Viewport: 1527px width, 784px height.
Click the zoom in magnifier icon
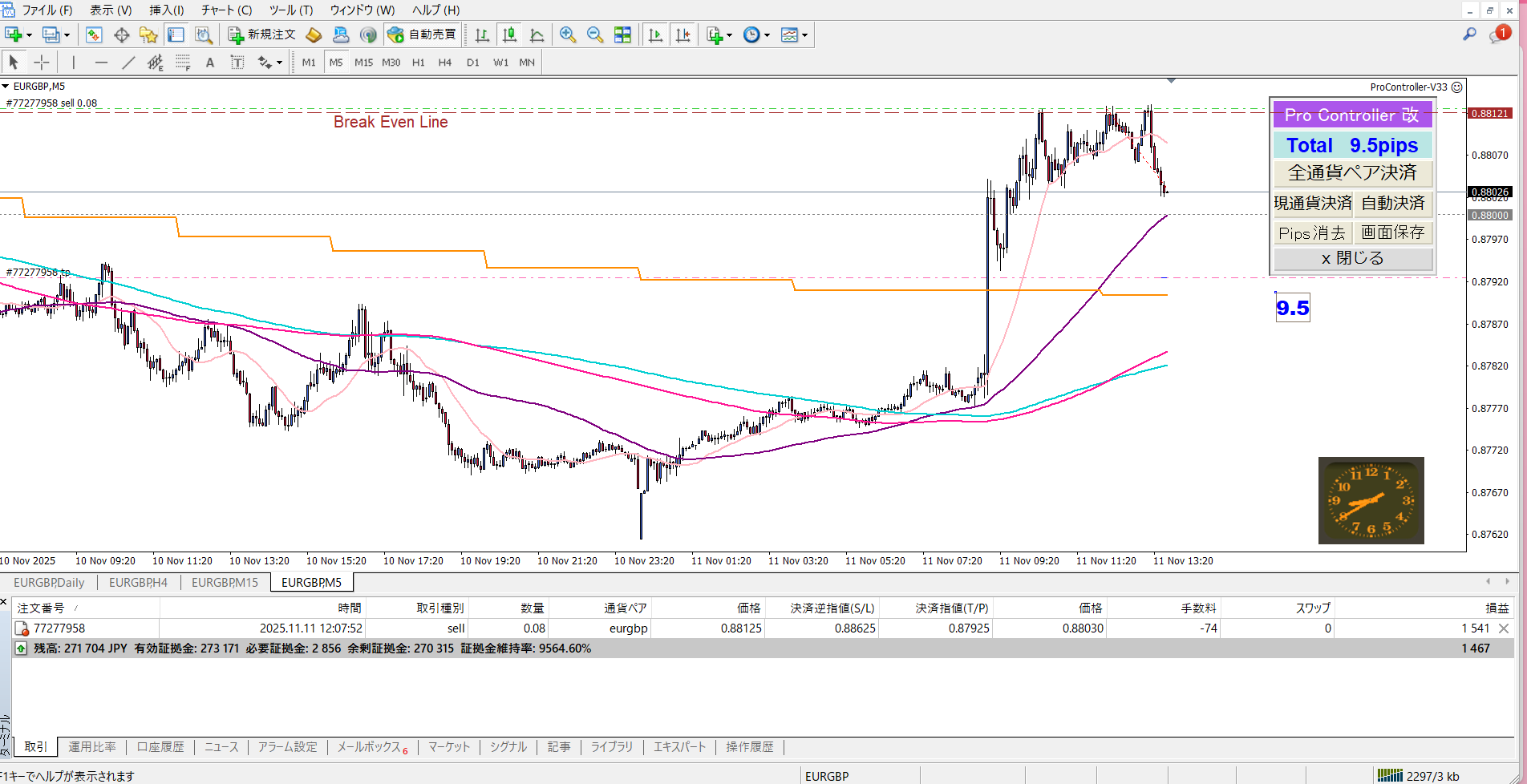(568, 34)
